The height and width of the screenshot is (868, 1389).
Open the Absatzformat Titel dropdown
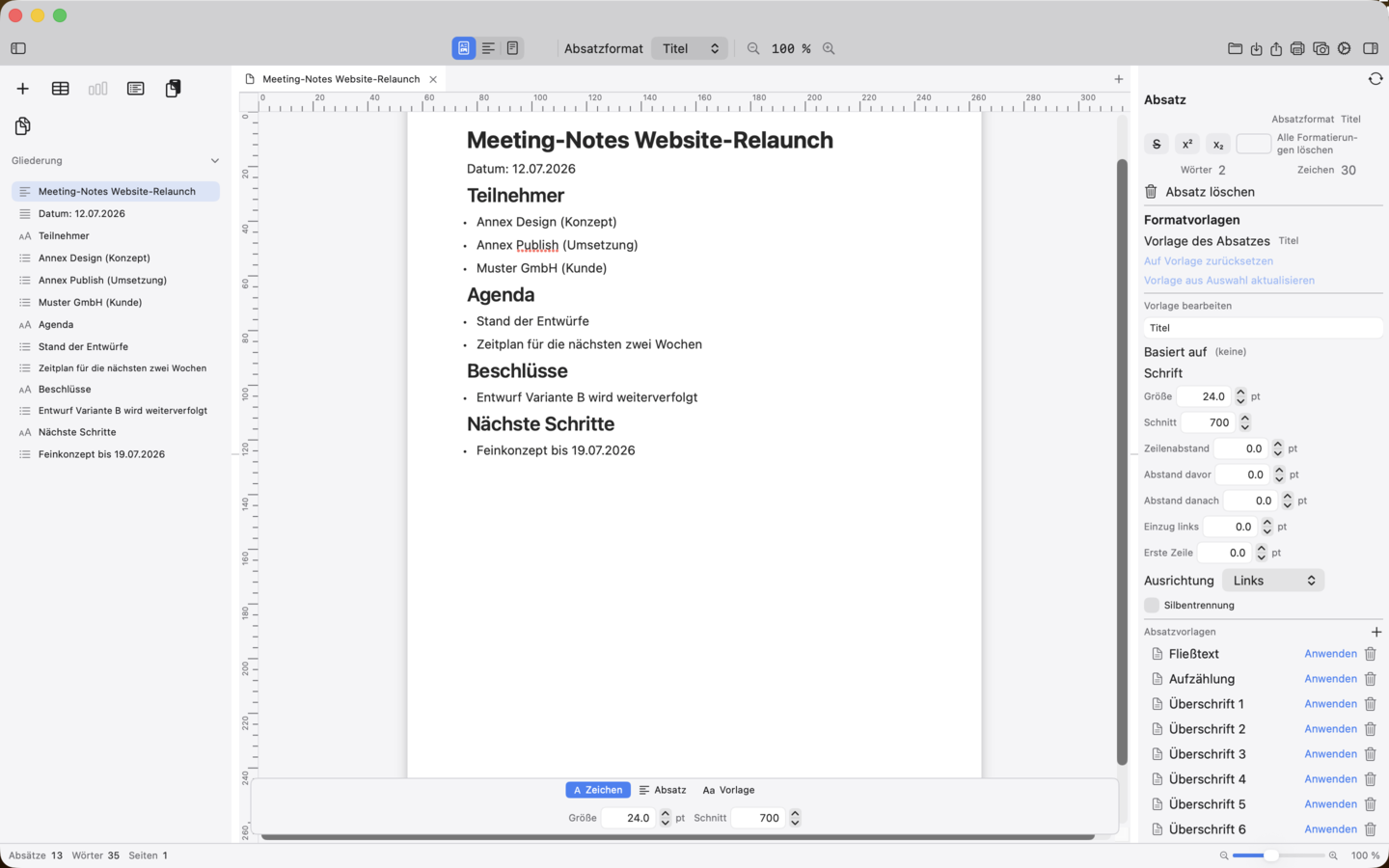click(x=690, y=48)
